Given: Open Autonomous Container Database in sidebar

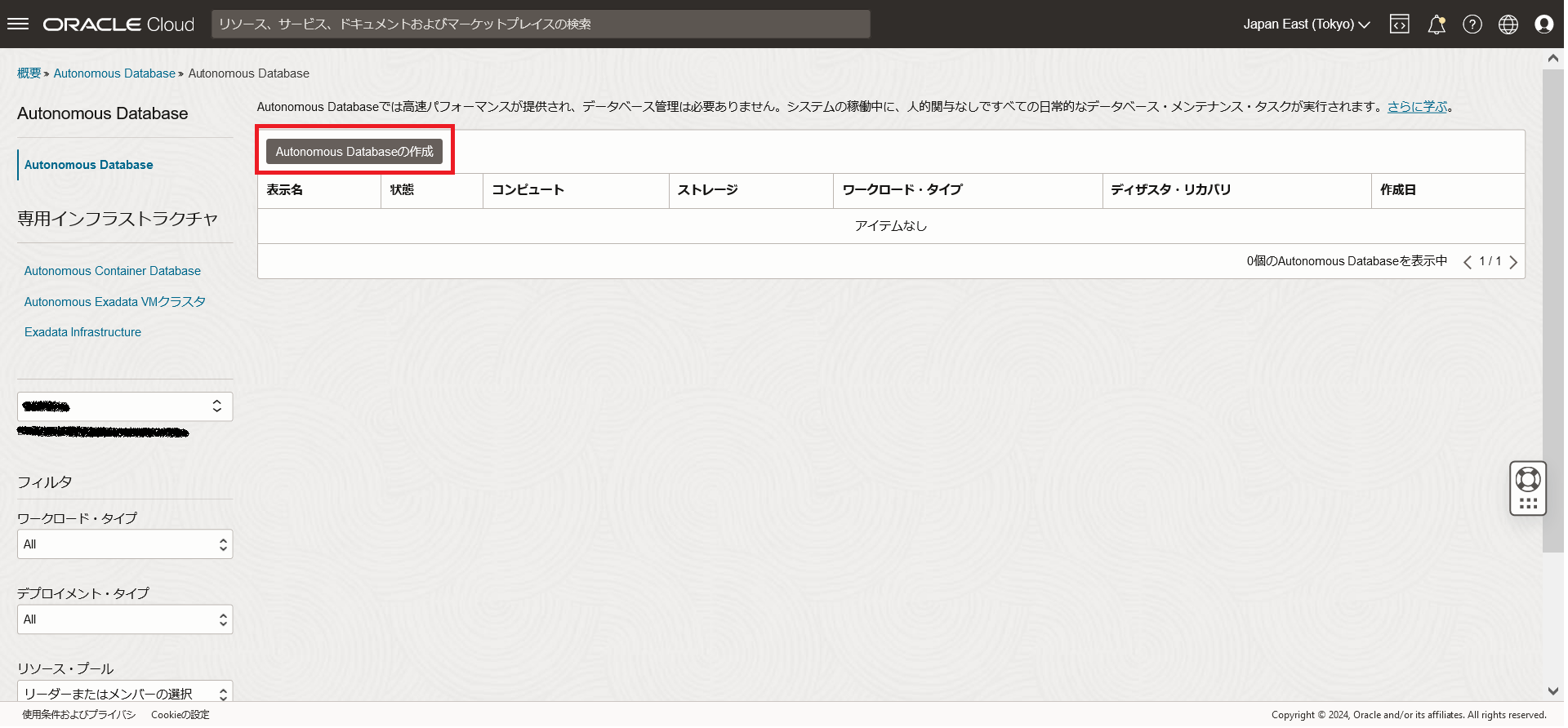Looking at the screenshot, I should [x=113, y=271].
